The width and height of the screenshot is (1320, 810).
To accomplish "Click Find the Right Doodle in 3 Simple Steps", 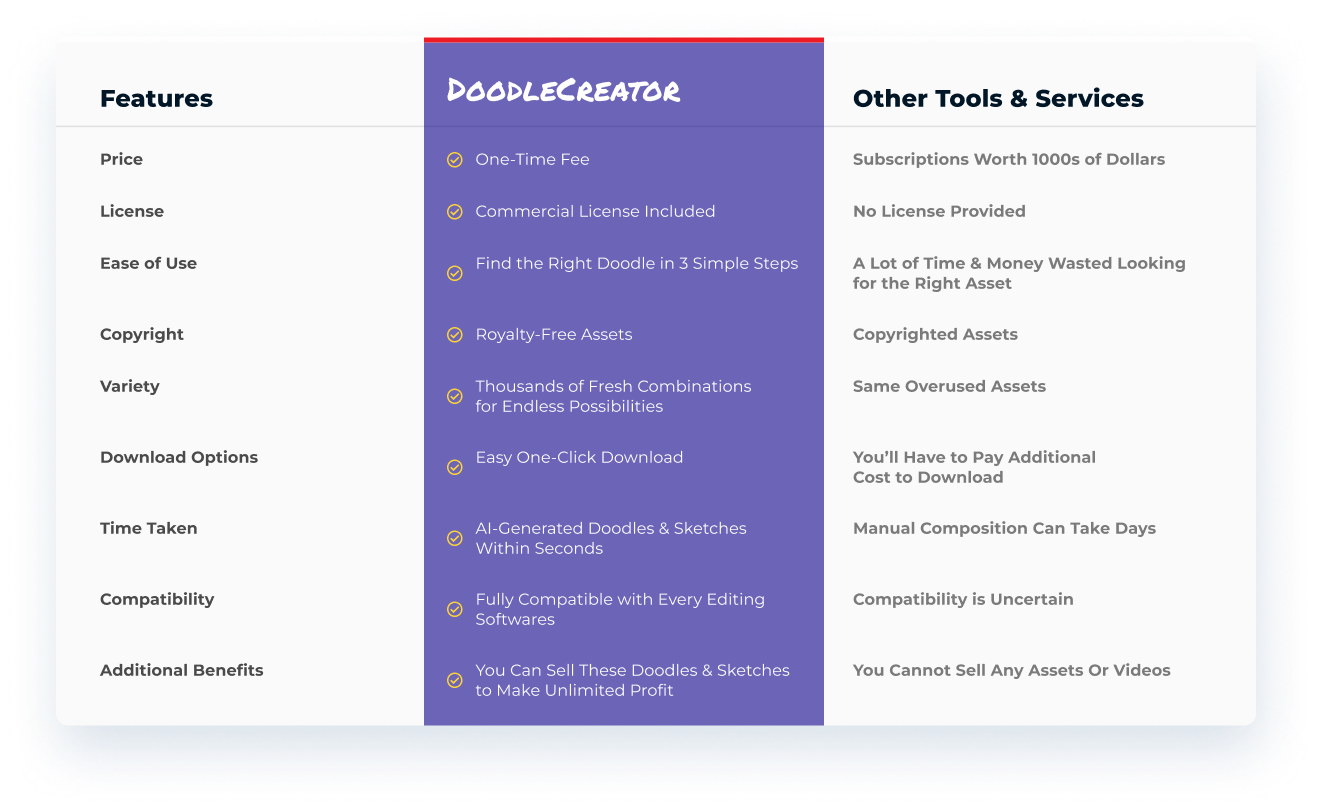I will pyautogui.click(x=637, y=264).
